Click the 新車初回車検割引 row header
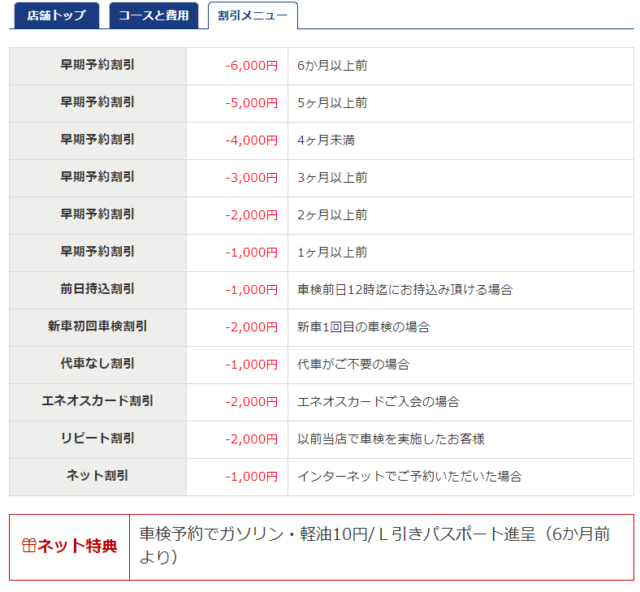This screenshot has width=640, height=592. (x=98, y=326)
